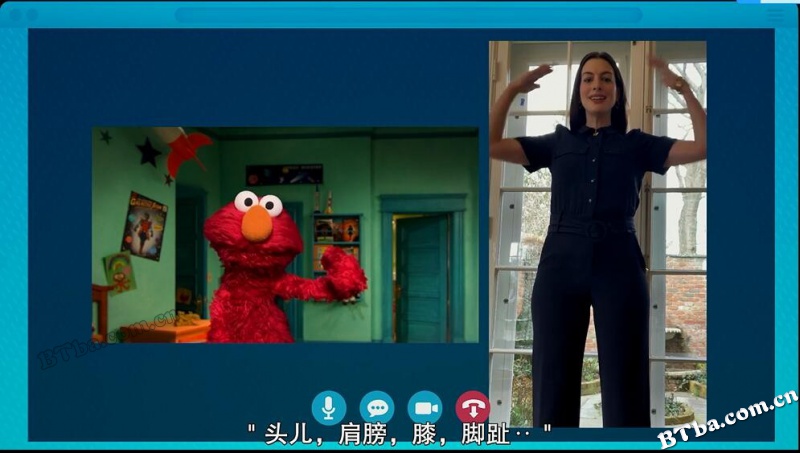Open the chat speech bubble
Image resolution: width=800 pixels, height=453 pixels.
point(377,408)
